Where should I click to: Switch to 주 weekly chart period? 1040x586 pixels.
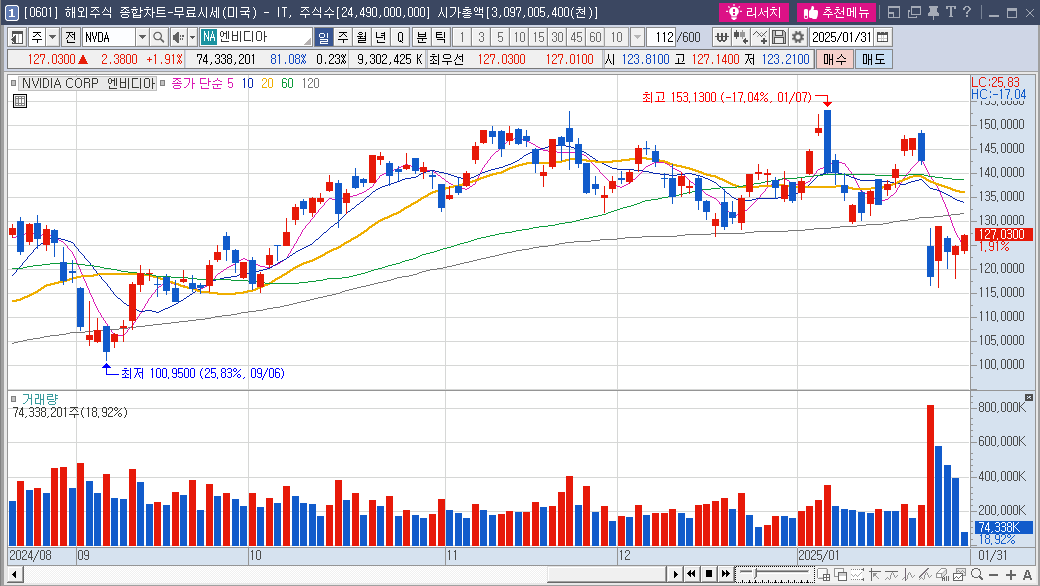(x=342, y=37)
